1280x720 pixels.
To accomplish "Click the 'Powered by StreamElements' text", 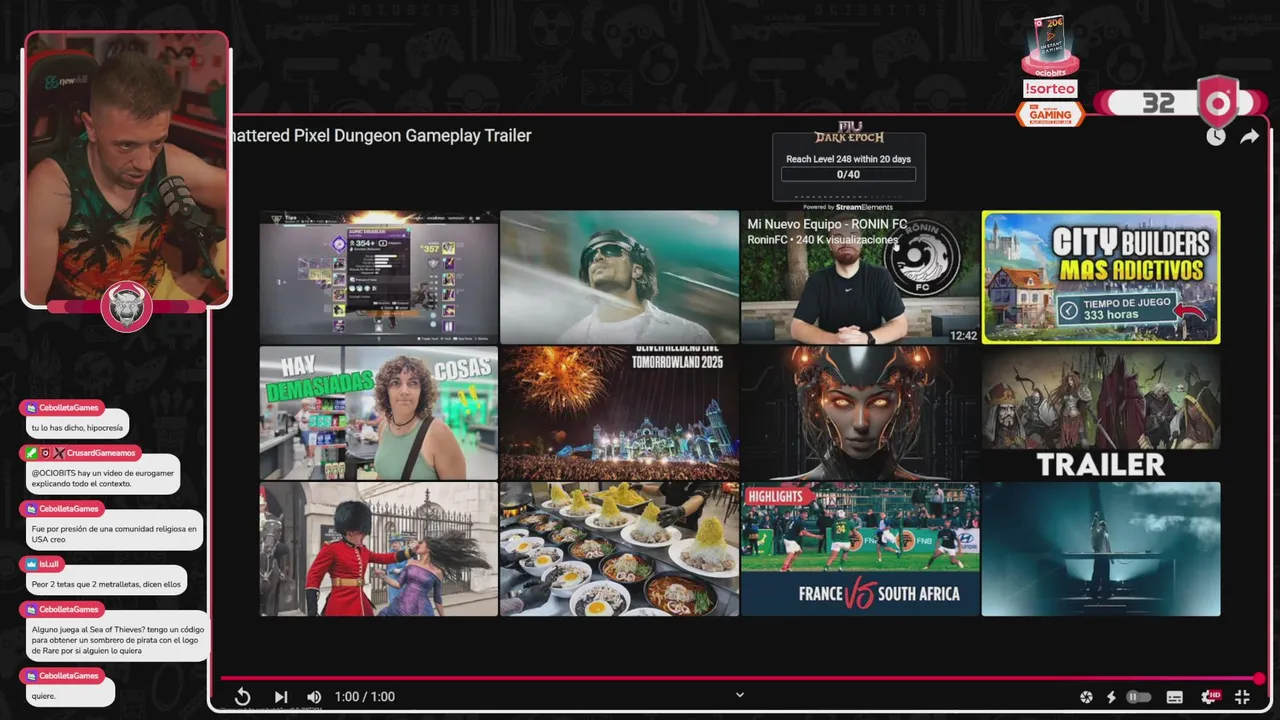I will 848,207.
